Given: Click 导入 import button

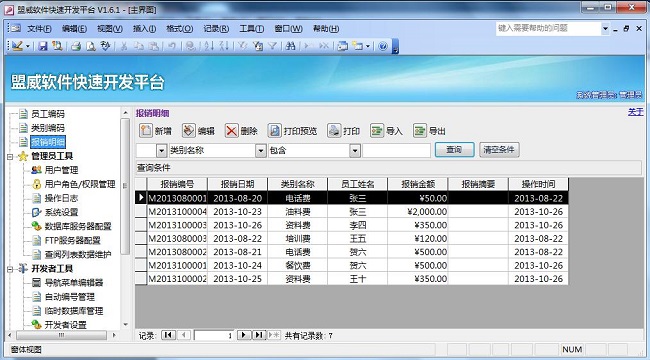Looking at the screenshot, I should click(x=386, y=131).
